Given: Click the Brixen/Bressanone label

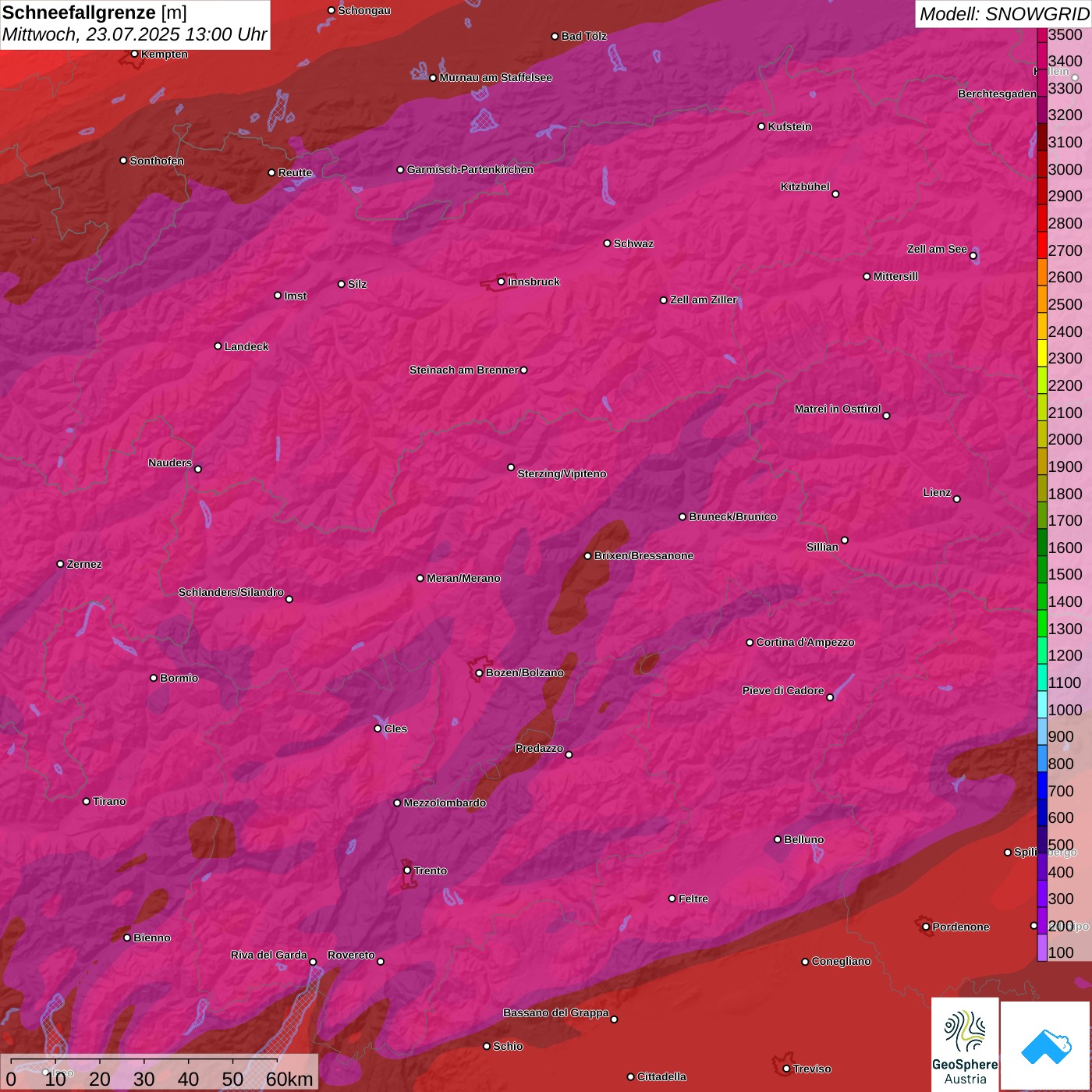Looking at the screenshot, I should (644, 555).
